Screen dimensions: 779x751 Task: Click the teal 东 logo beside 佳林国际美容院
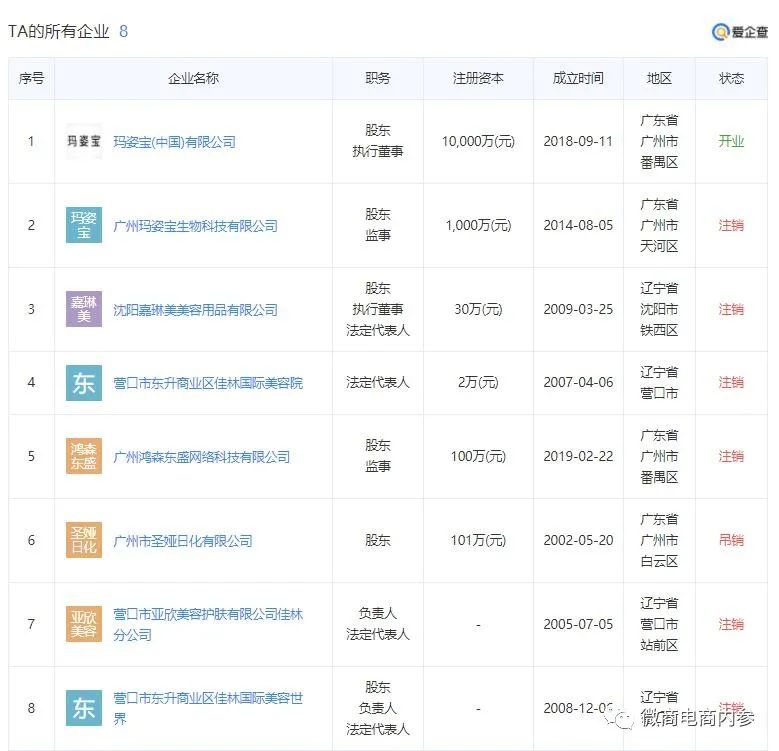84,383
